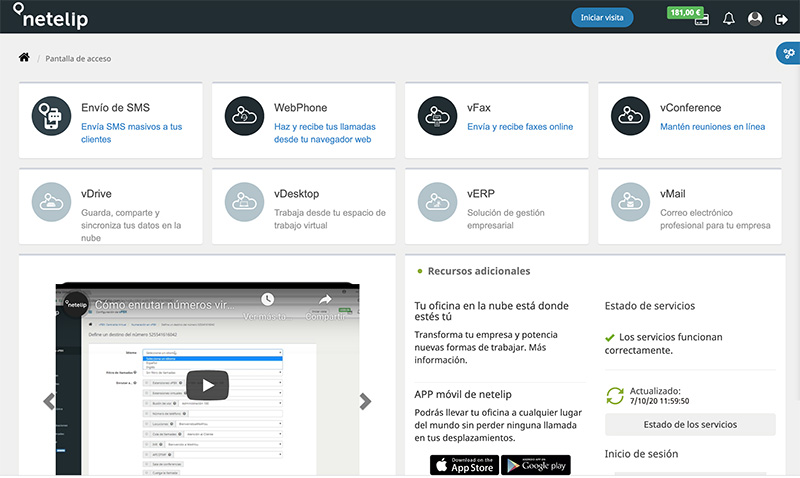Click the vDrive title

pos(96,194)
